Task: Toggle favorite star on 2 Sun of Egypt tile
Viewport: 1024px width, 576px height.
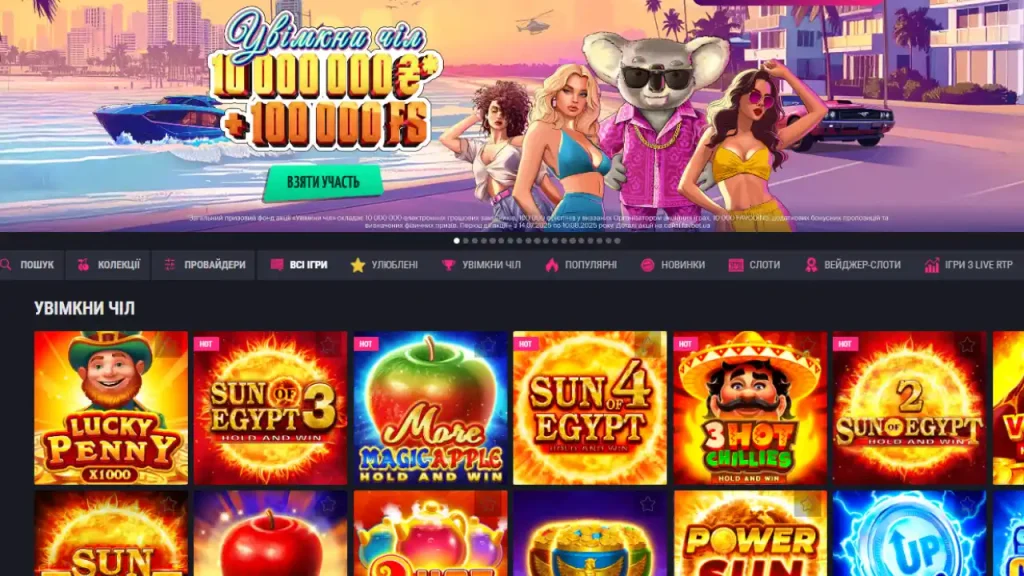Action: point(967,344)
